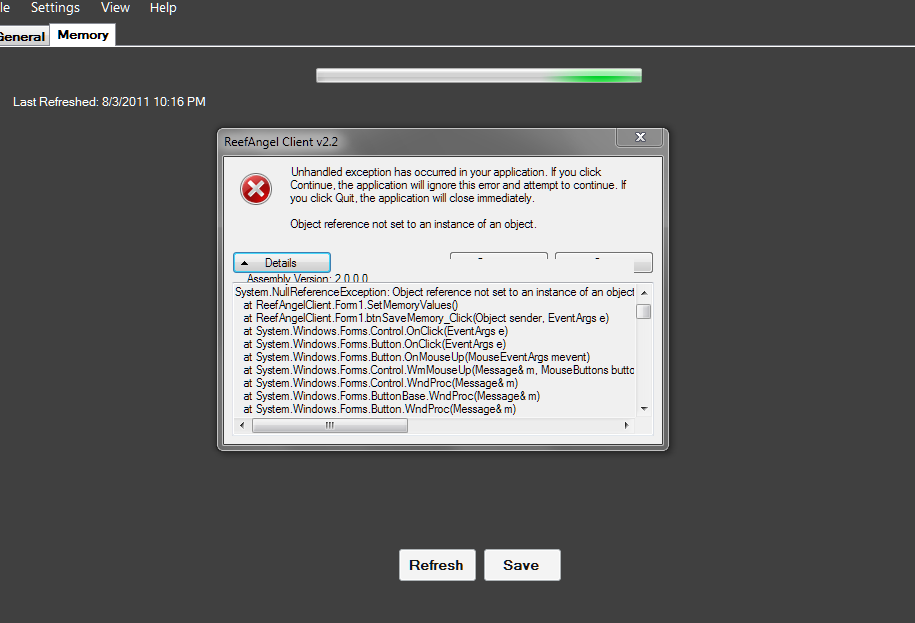
Task: Collapse the Details section
Action: pyautogui.click(x=282, y=262)
